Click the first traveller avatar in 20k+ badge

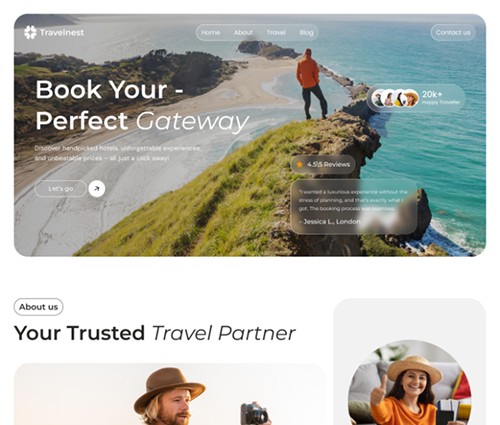(x=378, y=98)
